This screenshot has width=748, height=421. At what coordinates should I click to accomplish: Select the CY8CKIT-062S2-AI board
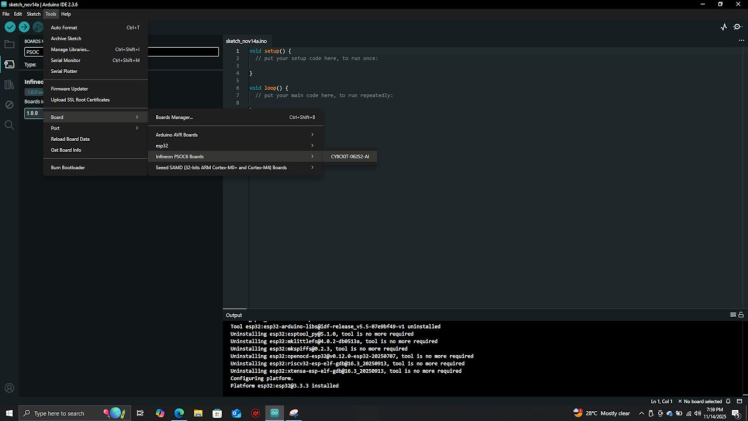pos(350,157)
